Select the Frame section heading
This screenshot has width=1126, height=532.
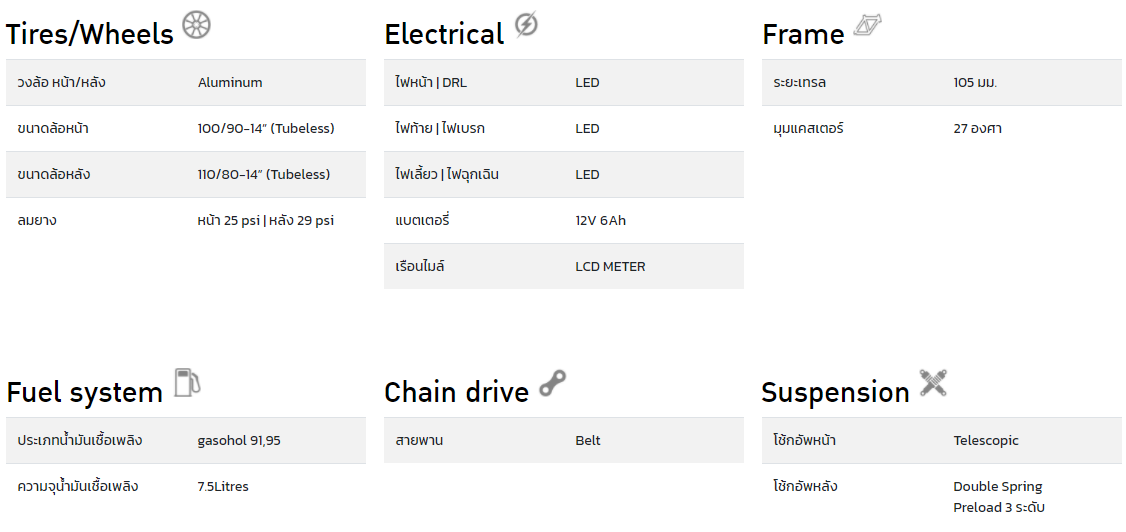[803, 34]
